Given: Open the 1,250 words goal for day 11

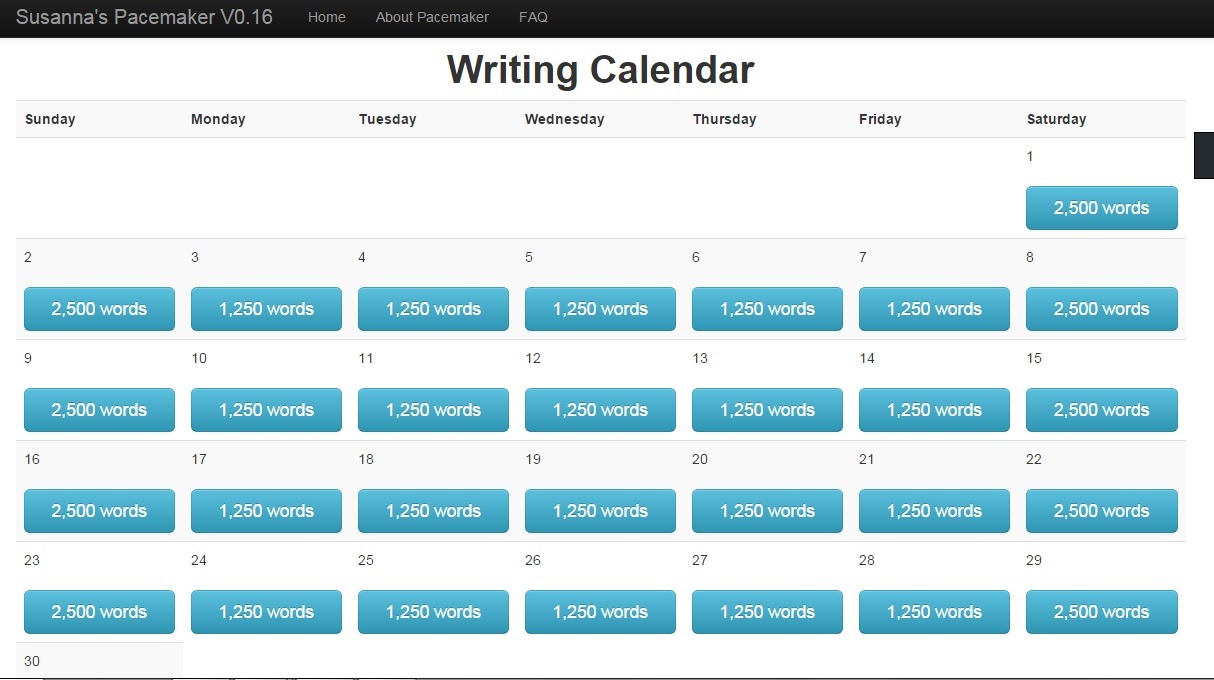Looking at the screenshot, I should point(433,410).
